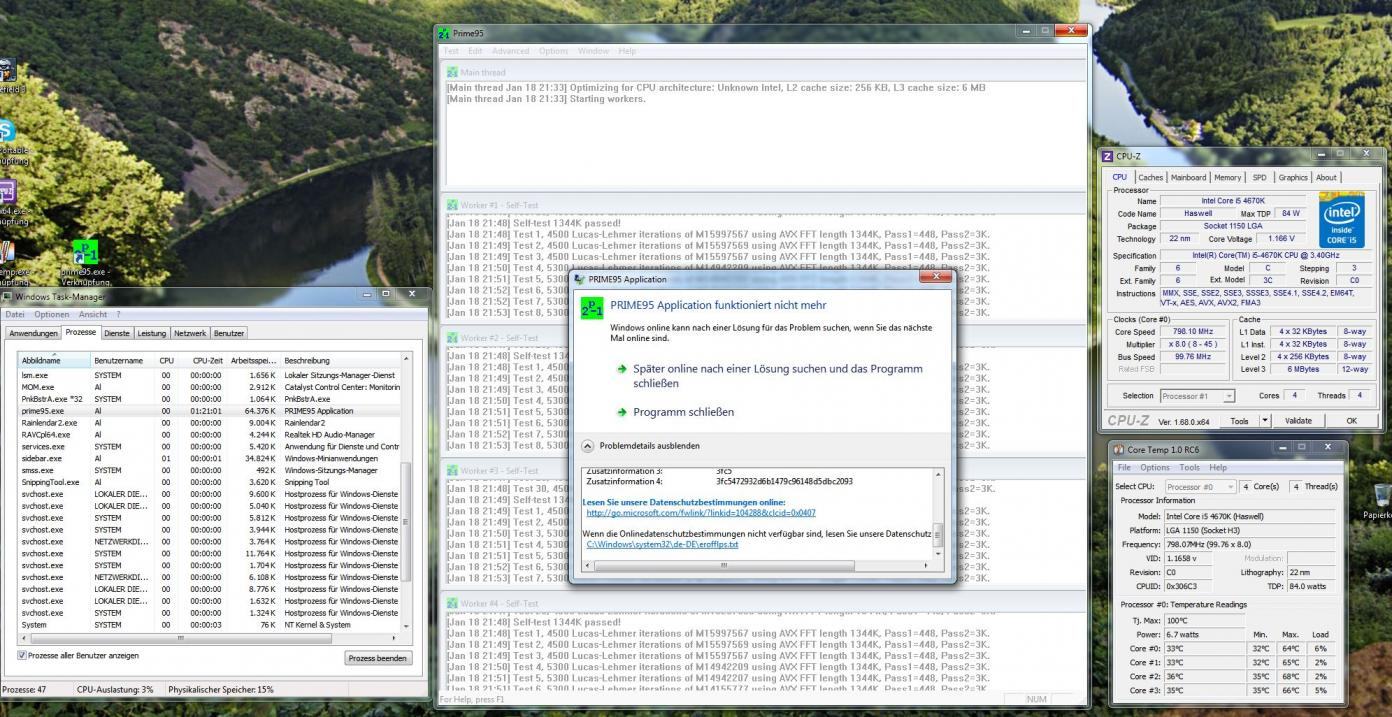Open the Help menu in Core Temp
This screenshot has width=1392, height=717.
pos(1217,467)
